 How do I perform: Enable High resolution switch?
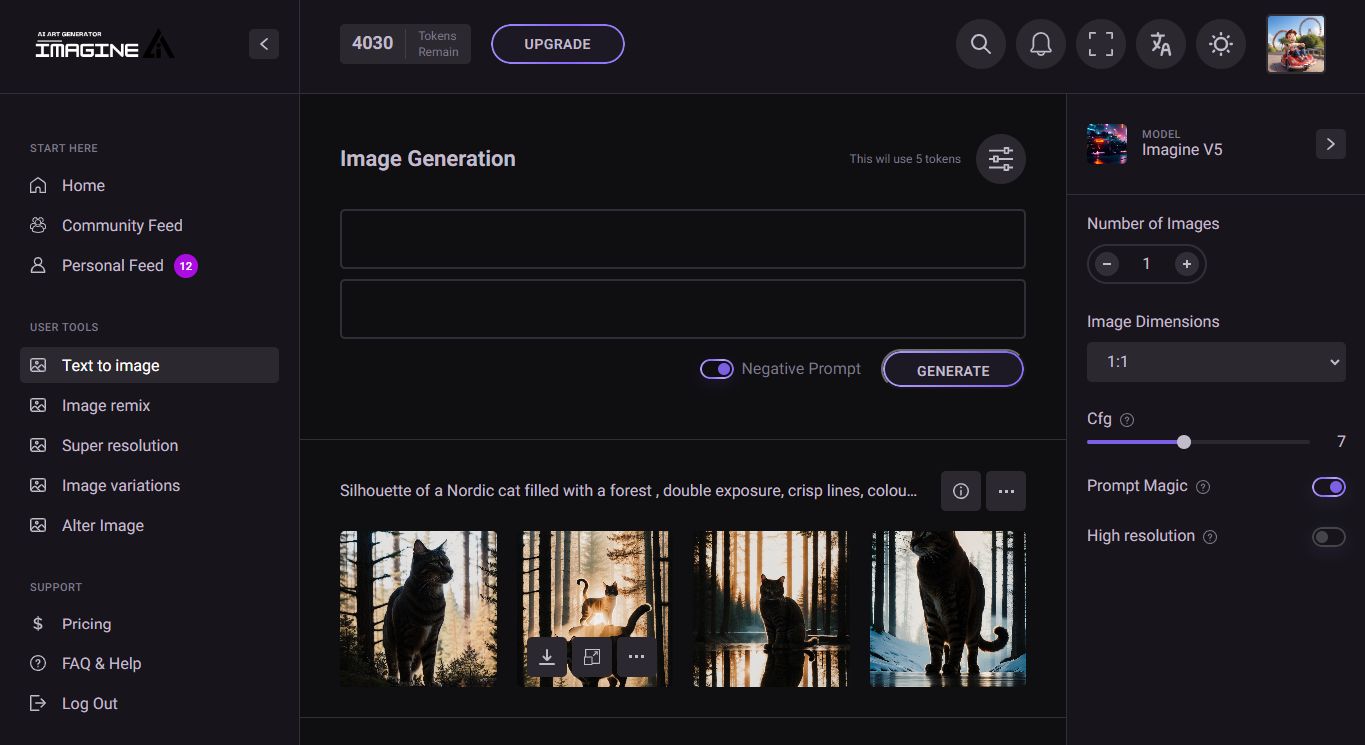point(1329,537)
